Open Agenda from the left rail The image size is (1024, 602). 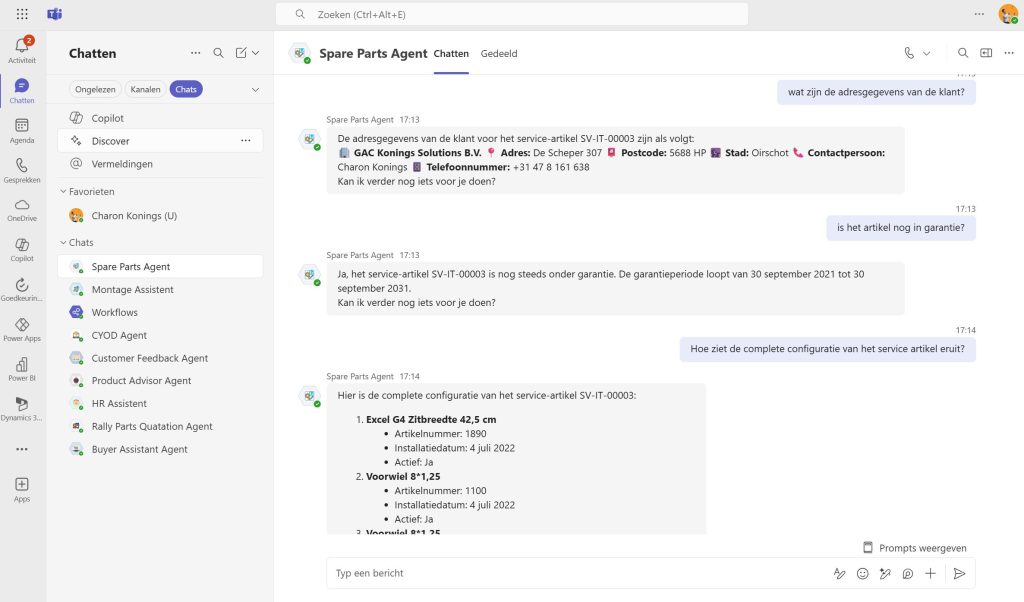click(22, 131)
